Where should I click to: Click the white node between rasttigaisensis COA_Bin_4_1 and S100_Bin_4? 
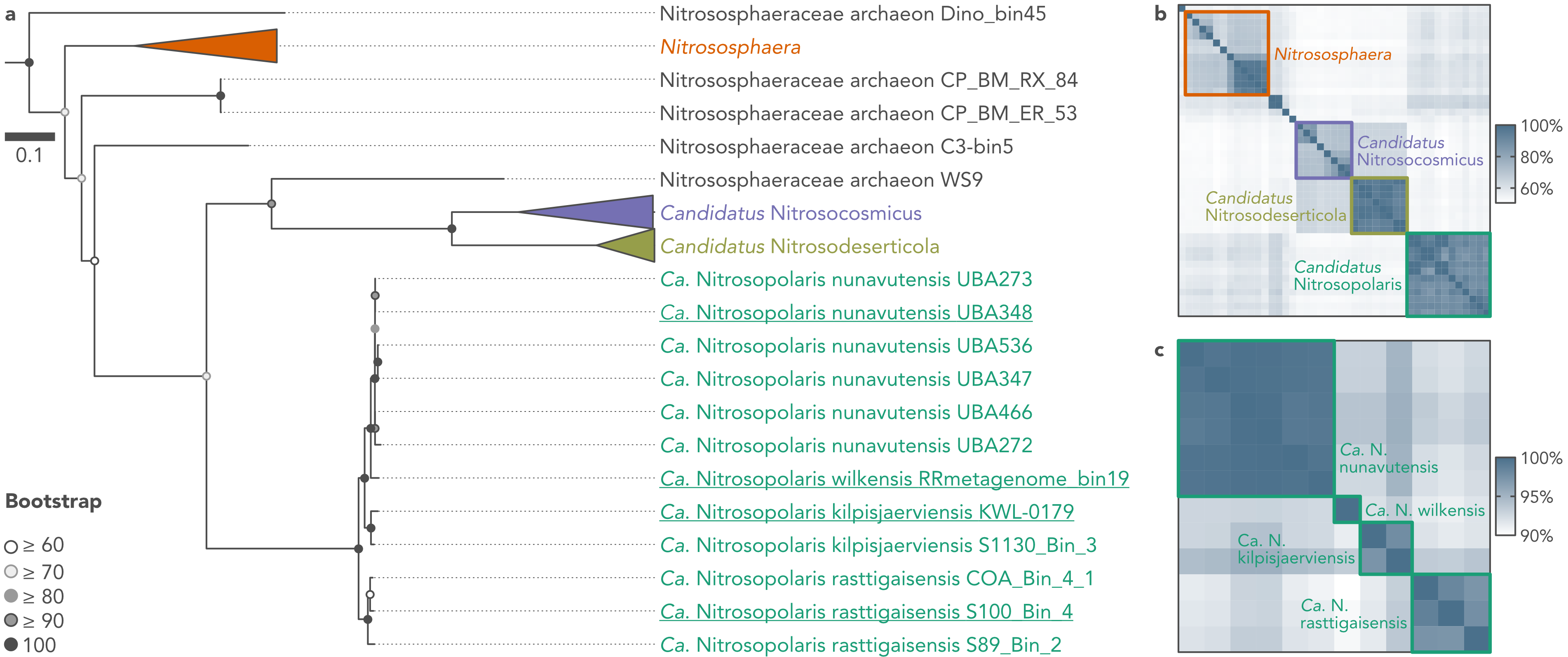point(370,594)
